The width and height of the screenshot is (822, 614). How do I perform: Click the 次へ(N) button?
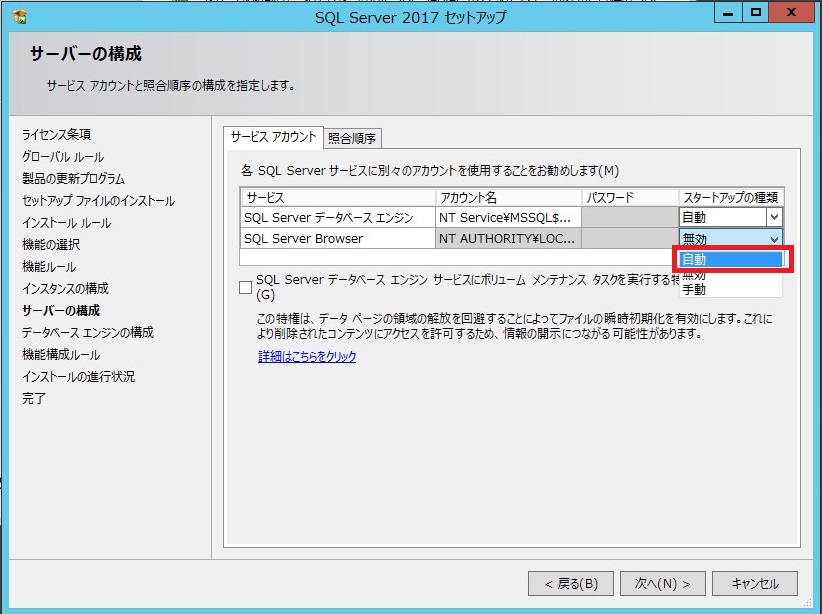pyautogui.click(x=663, y=583)
